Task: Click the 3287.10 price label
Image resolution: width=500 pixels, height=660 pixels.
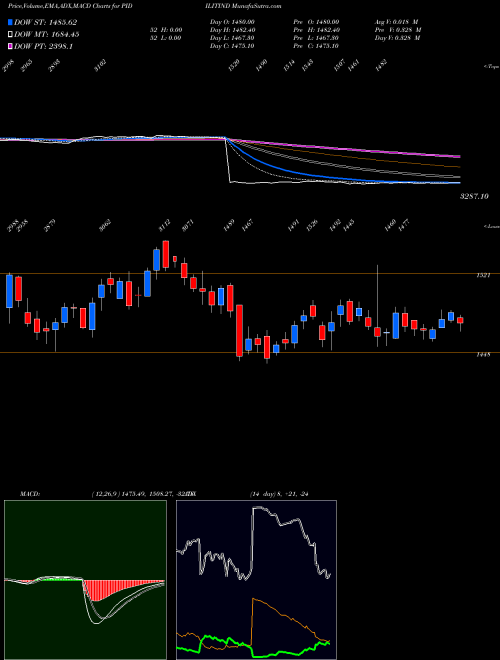Action: coord(474,196)
